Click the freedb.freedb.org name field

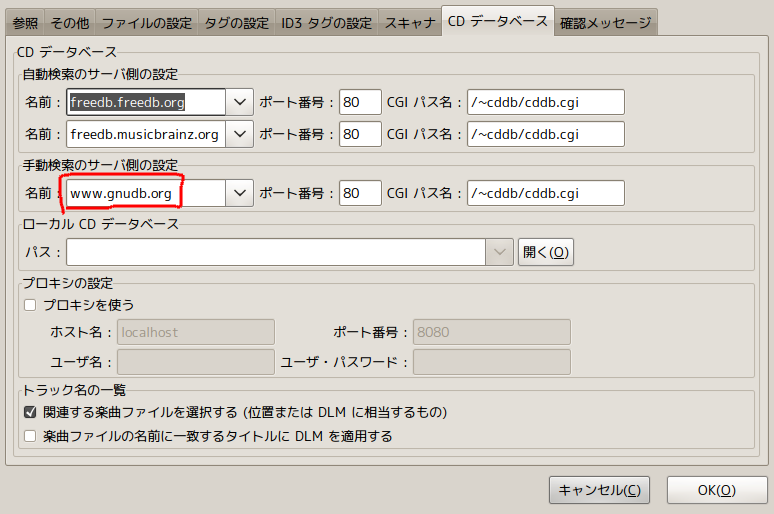coord(146,102)
